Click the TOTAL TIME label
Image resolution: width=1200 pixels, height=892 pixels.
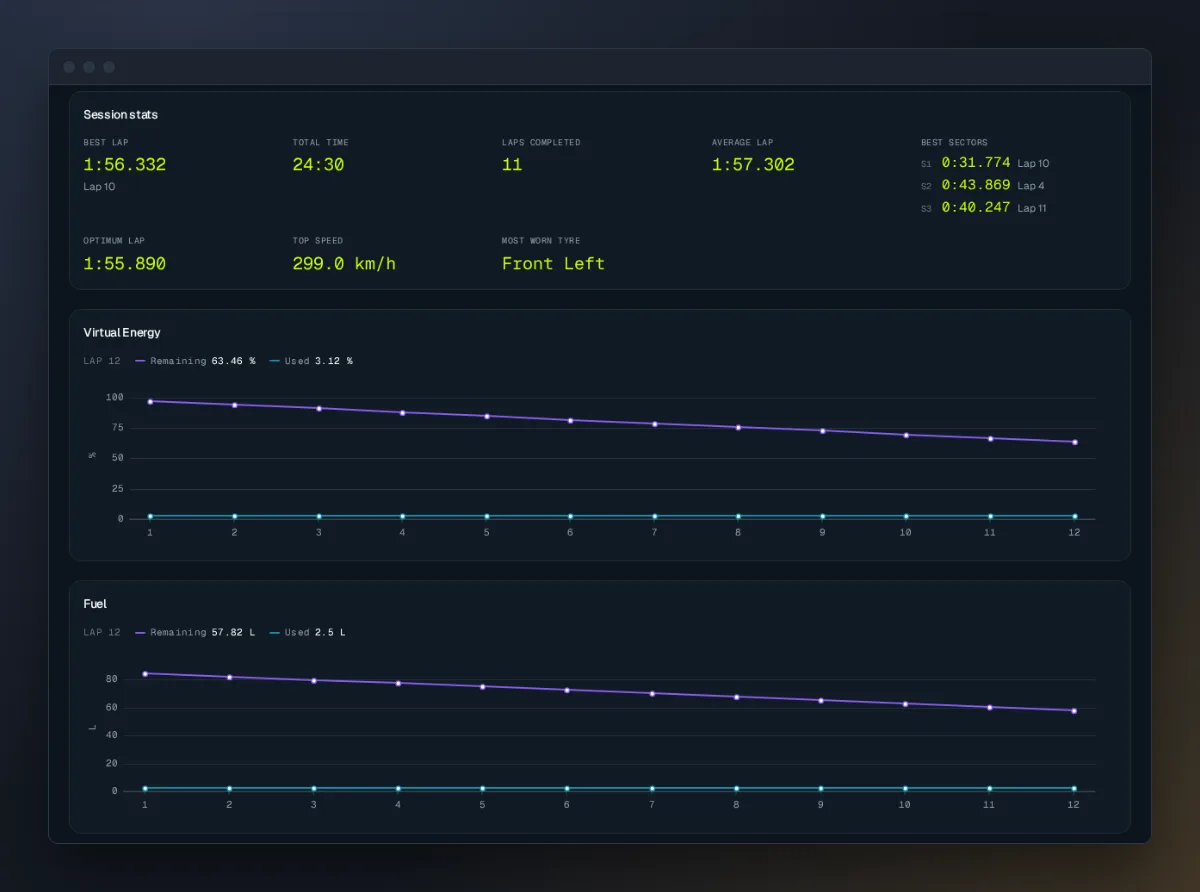(x=320, y=142)
